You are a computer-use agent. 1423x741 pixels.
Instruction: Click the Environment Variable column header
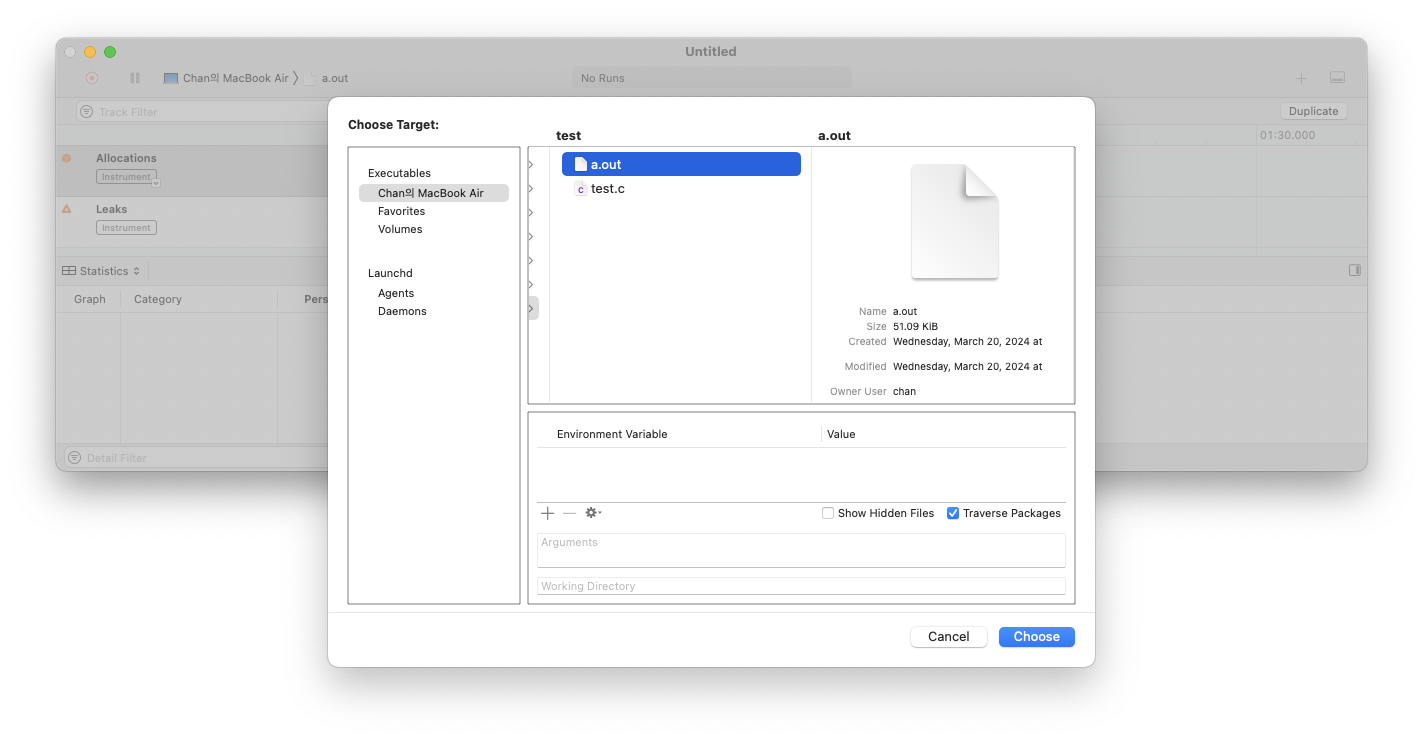[612, 434]
